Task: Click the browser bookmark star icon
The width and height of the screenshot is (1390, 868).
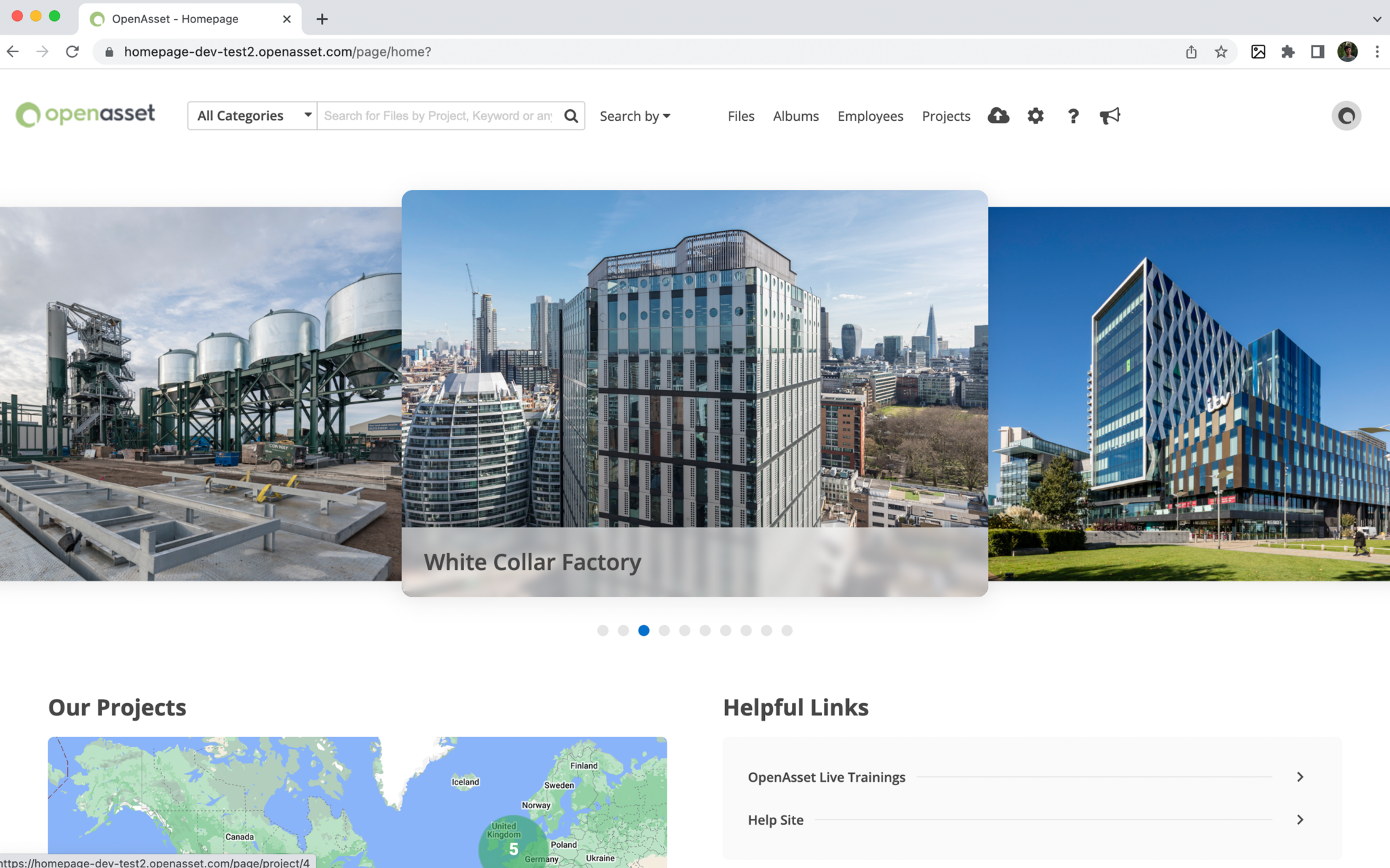Action: (x=1222, y=52)
